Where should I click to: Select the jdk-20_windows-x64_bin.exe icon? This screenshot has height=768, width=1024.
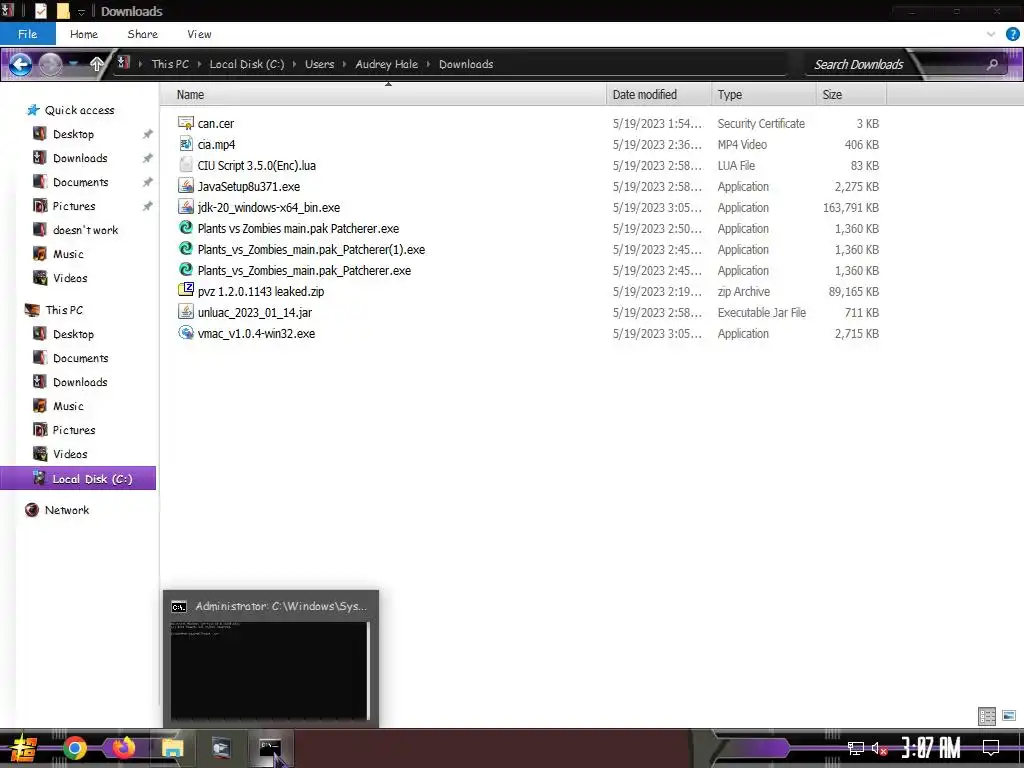coord(186,206)
